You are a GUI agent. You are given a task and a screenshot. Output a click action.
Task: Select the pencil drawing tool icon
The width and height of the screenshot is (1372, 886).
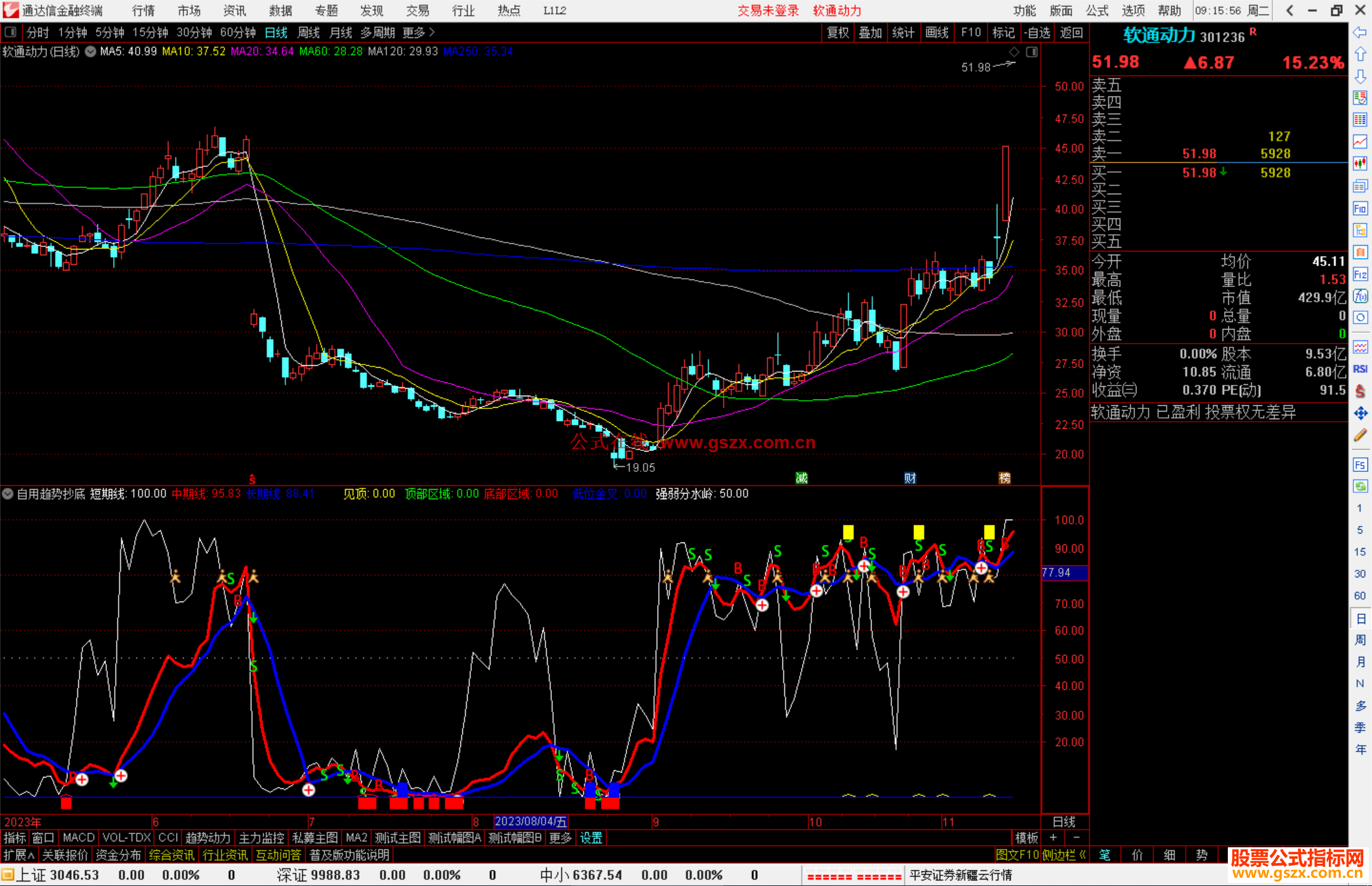click(1360, 436)
